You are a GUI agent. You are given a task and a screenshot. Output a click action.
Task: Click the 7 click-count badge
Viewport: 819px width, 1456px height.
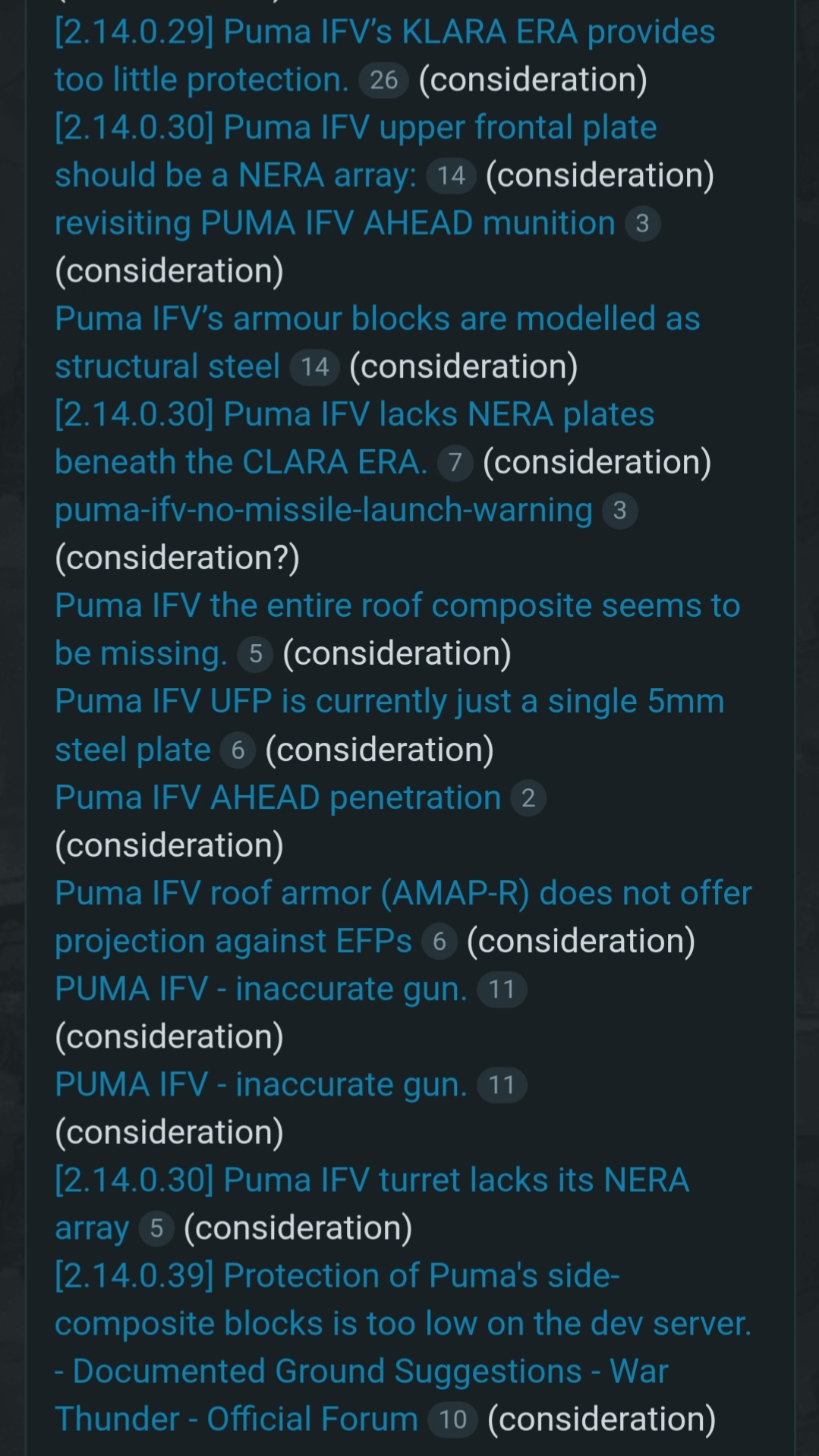[455, 463]
